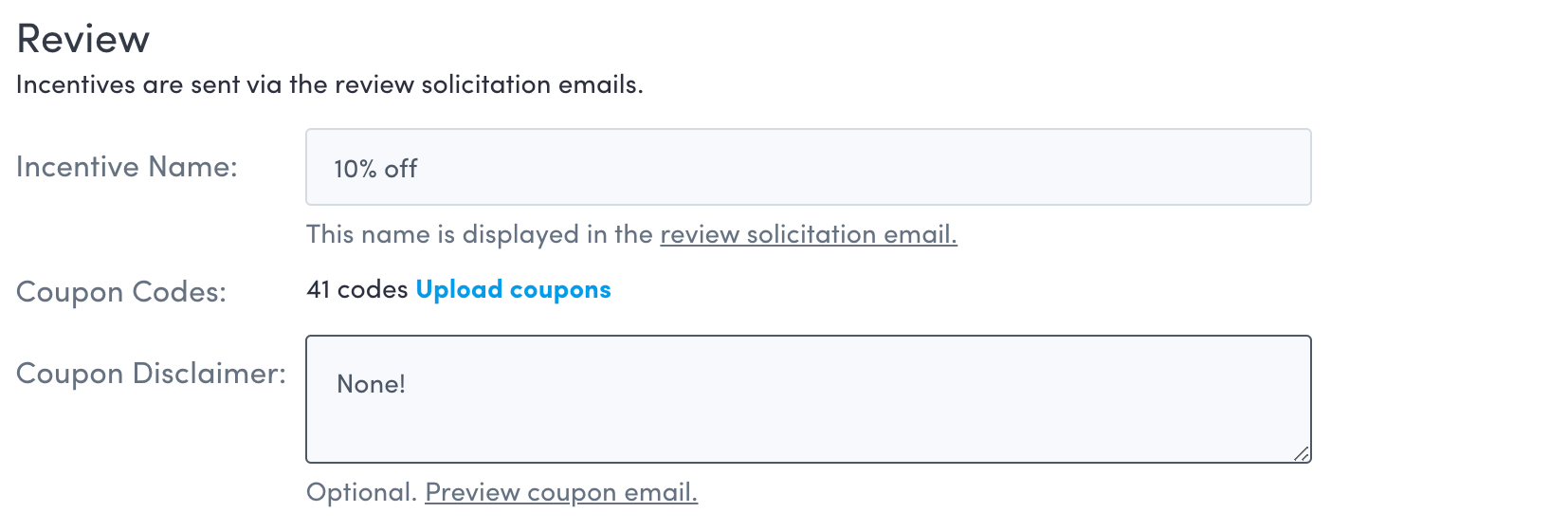Click the textarea resize handle corner
Image resolution: width=1568 pixels, height=531 pixels.
(x=1302, y=454)
